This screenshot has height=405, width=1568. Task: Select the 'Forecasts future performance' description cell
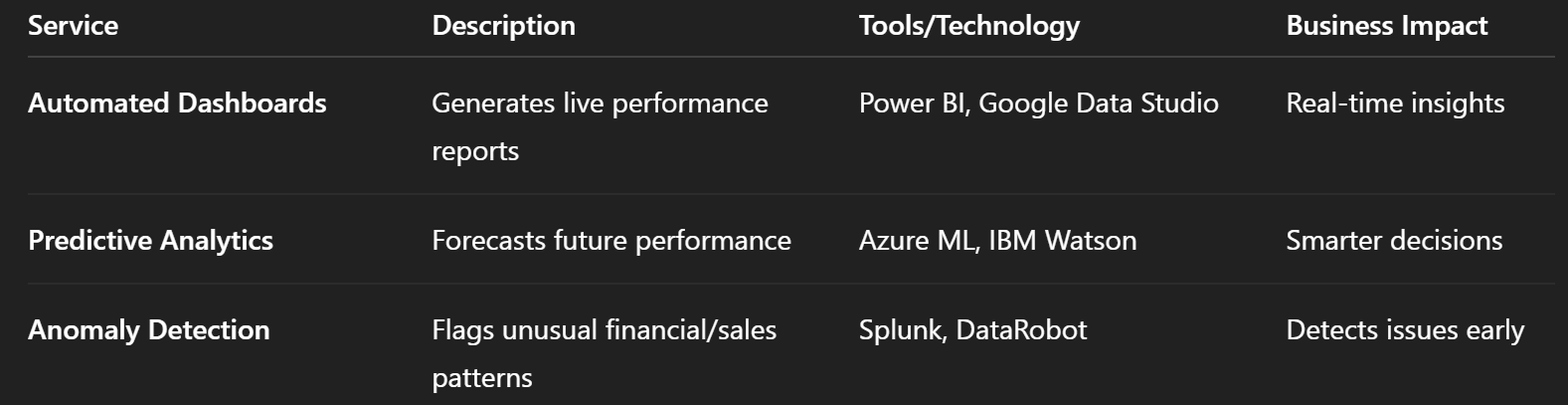click(x=610, y=241)
